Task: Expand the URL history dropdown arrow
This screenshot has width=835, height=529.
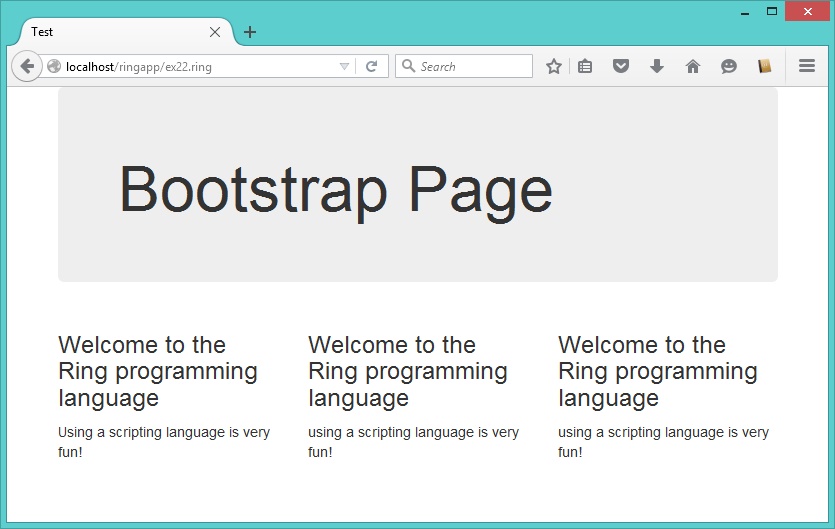Action: click(x=344, y=66)
